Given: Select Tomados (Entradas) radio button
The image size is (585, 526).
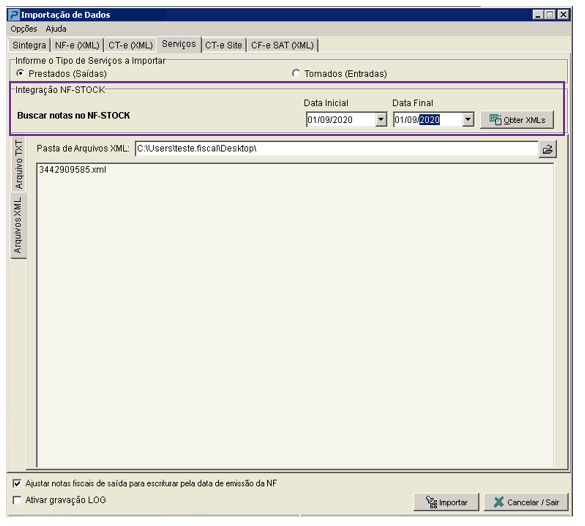Looking at the screenshot, I should coord(296,73).
